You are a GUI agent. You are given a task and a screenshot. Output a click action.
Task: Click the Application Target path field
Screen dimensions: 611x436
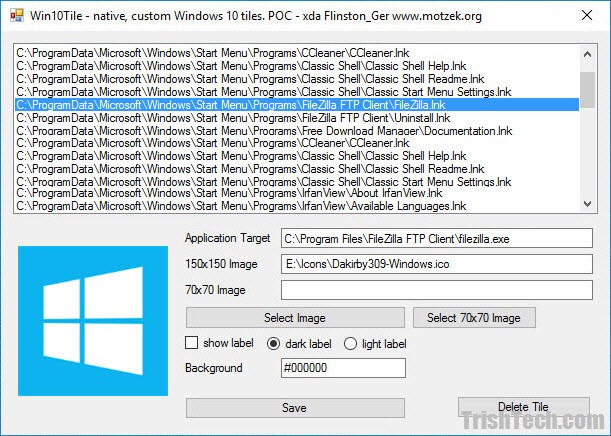(437, 238)
